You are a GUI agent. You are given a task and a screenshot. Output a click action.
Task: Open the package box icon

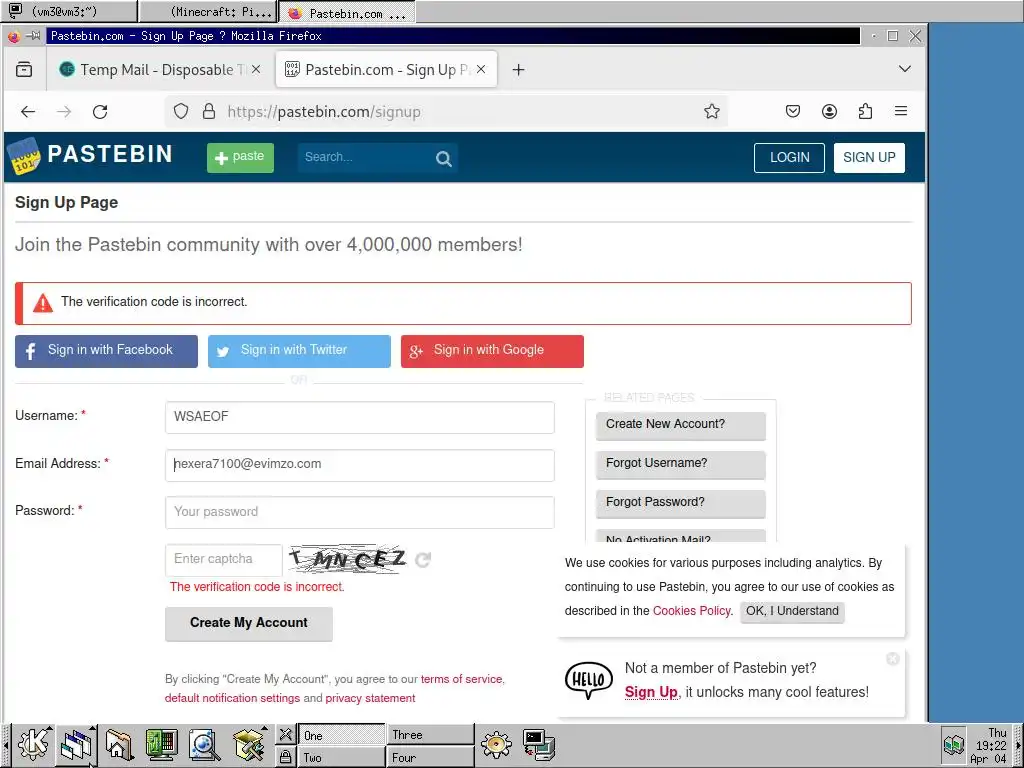pos(248,745)
